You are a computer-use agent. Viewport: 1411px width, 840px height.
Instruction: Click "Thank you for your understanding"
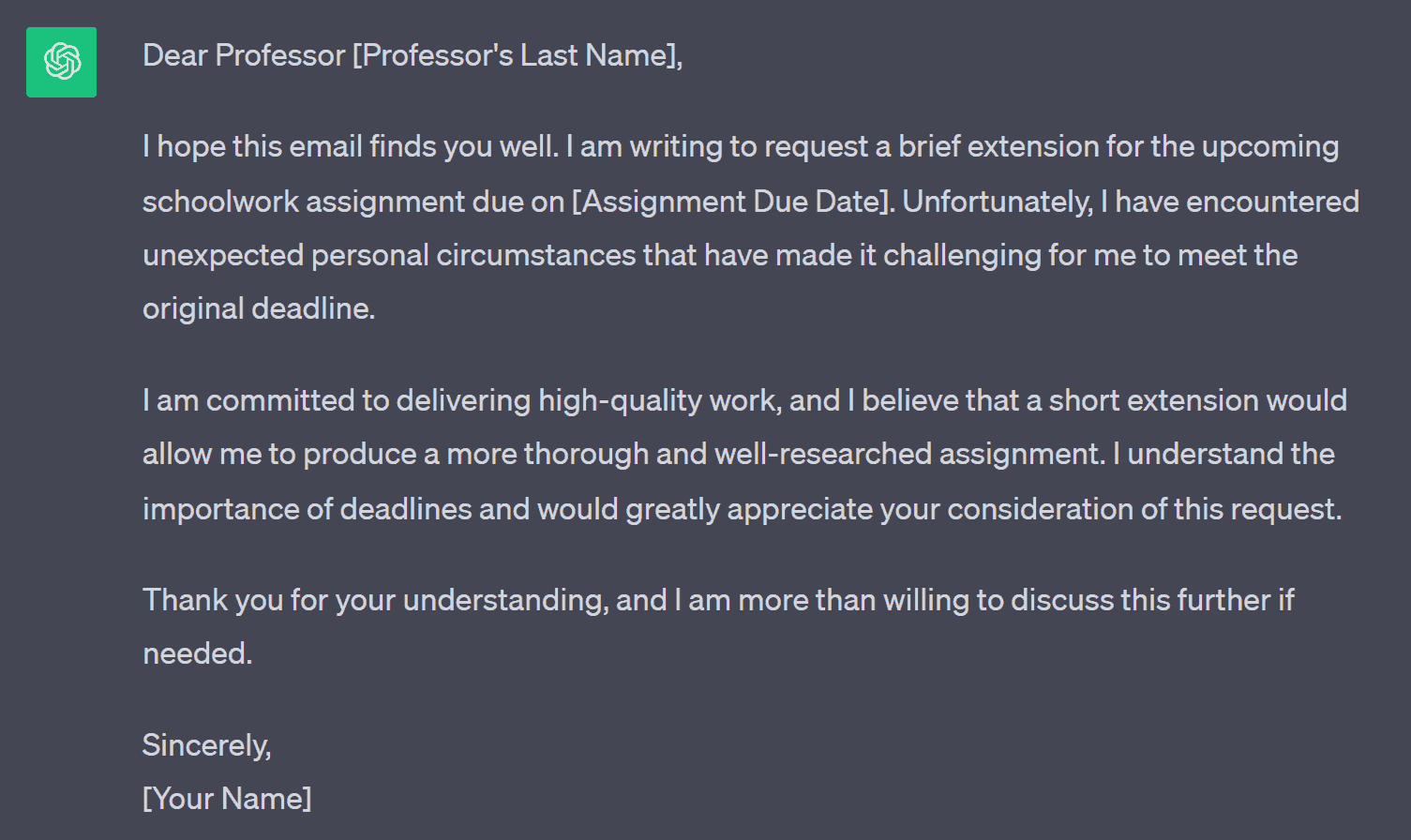(x=374, y=600)
